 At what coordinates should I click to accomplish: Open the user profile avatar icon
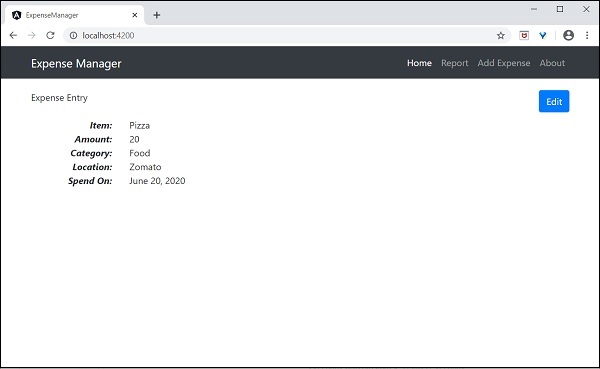click(568, 36)
